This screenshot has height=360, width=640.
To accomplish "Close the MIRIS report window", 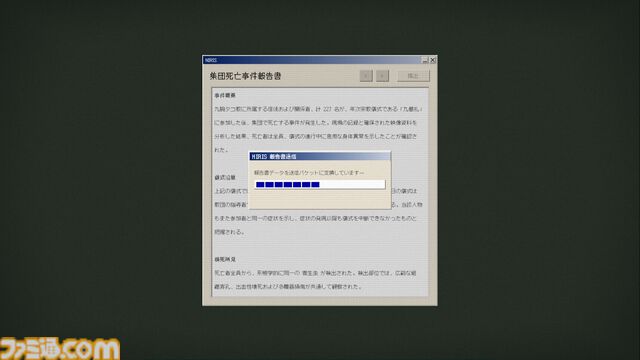I will click(x=433, y=60).
